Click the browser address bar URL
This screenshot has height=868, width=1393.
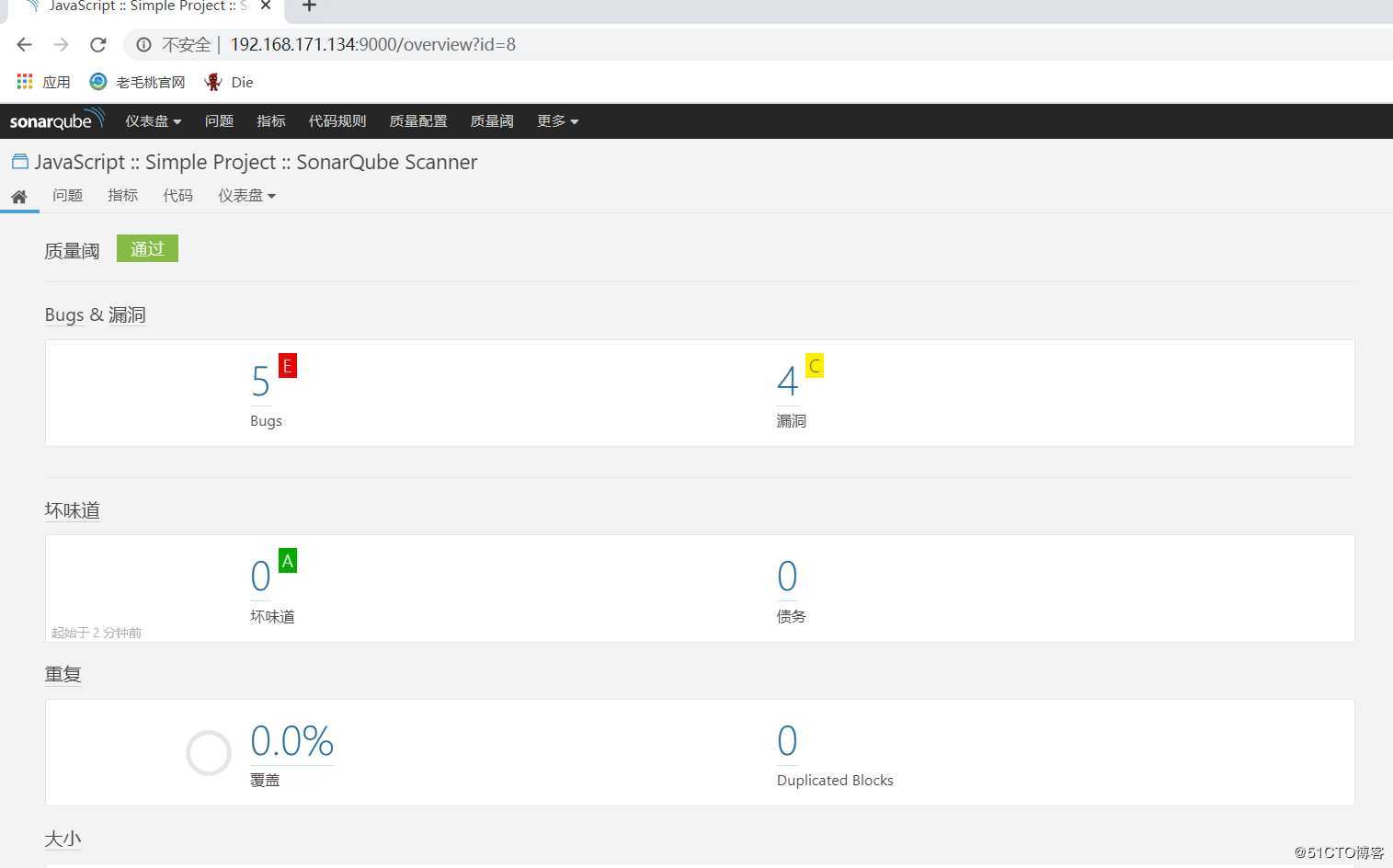pyautogui.click(x=372, y=44)
